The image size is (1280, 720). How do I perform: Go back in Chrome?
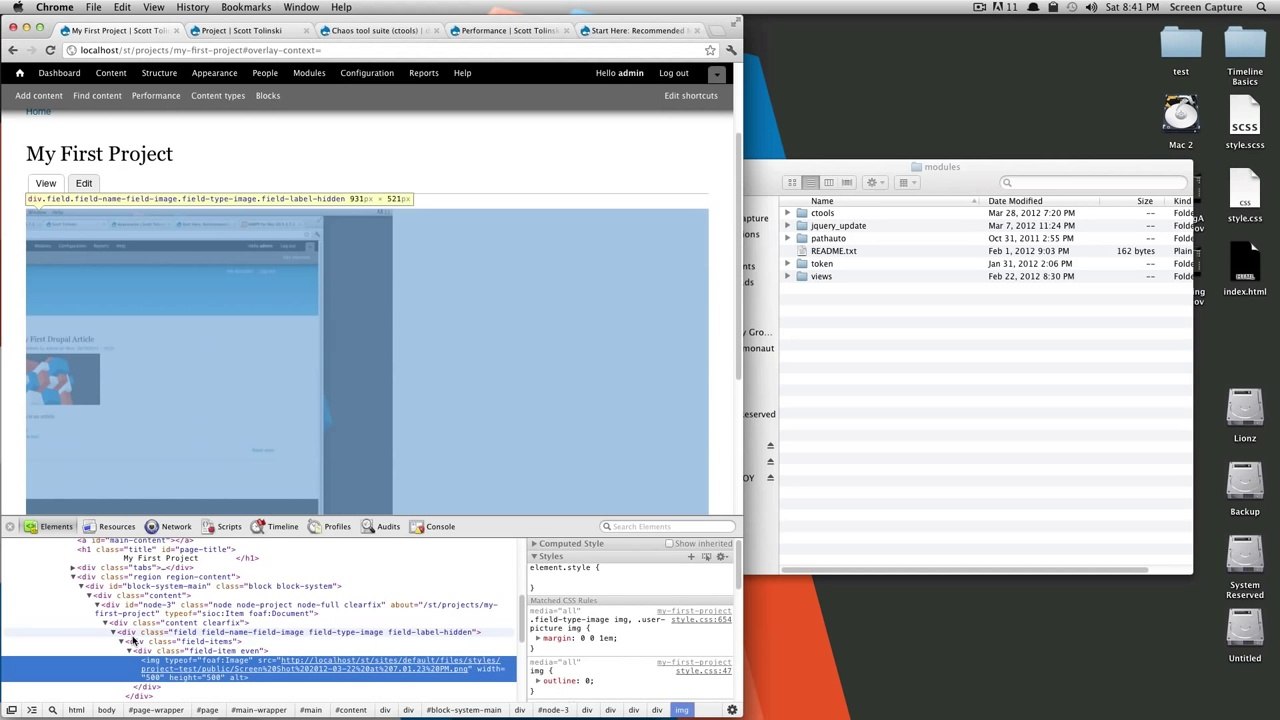point(12,50)
